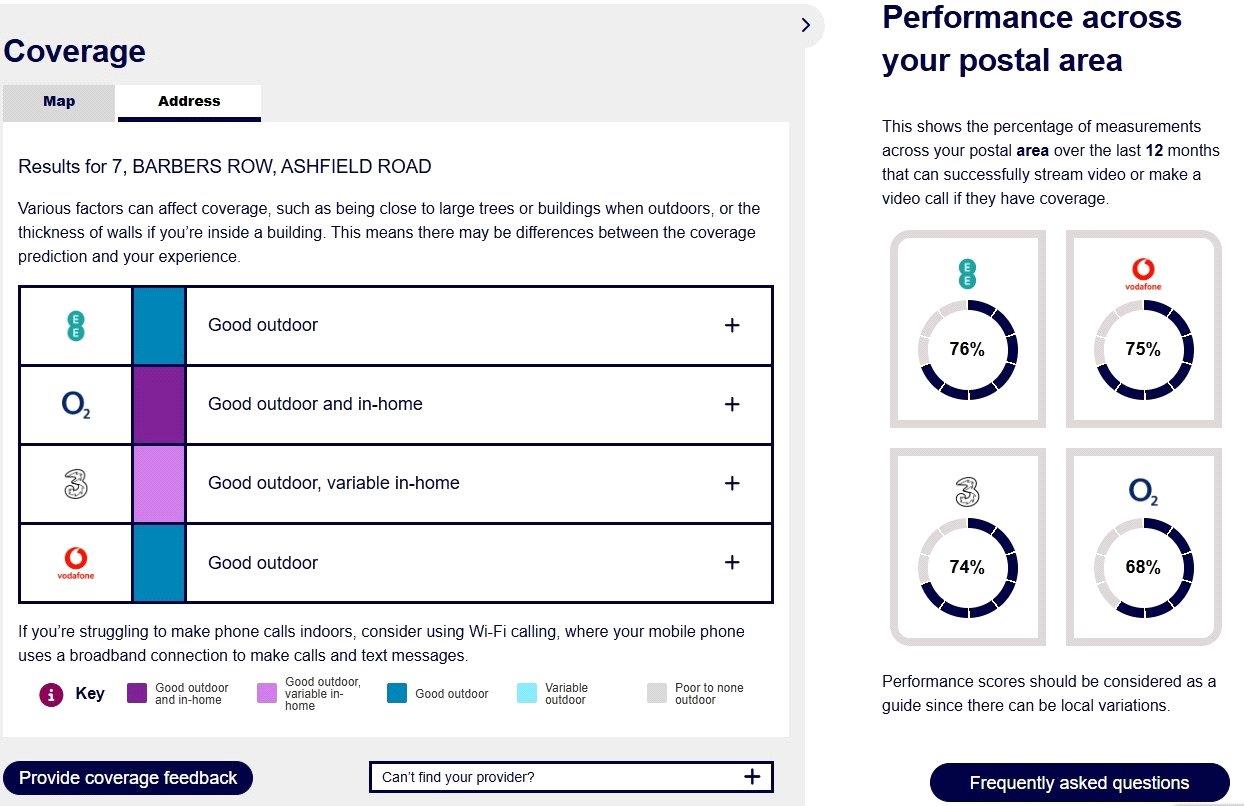The height and width of the screenshot is (806, 1246).
Task: Click the EE logo in the coverage table
Action: (76, 325)
